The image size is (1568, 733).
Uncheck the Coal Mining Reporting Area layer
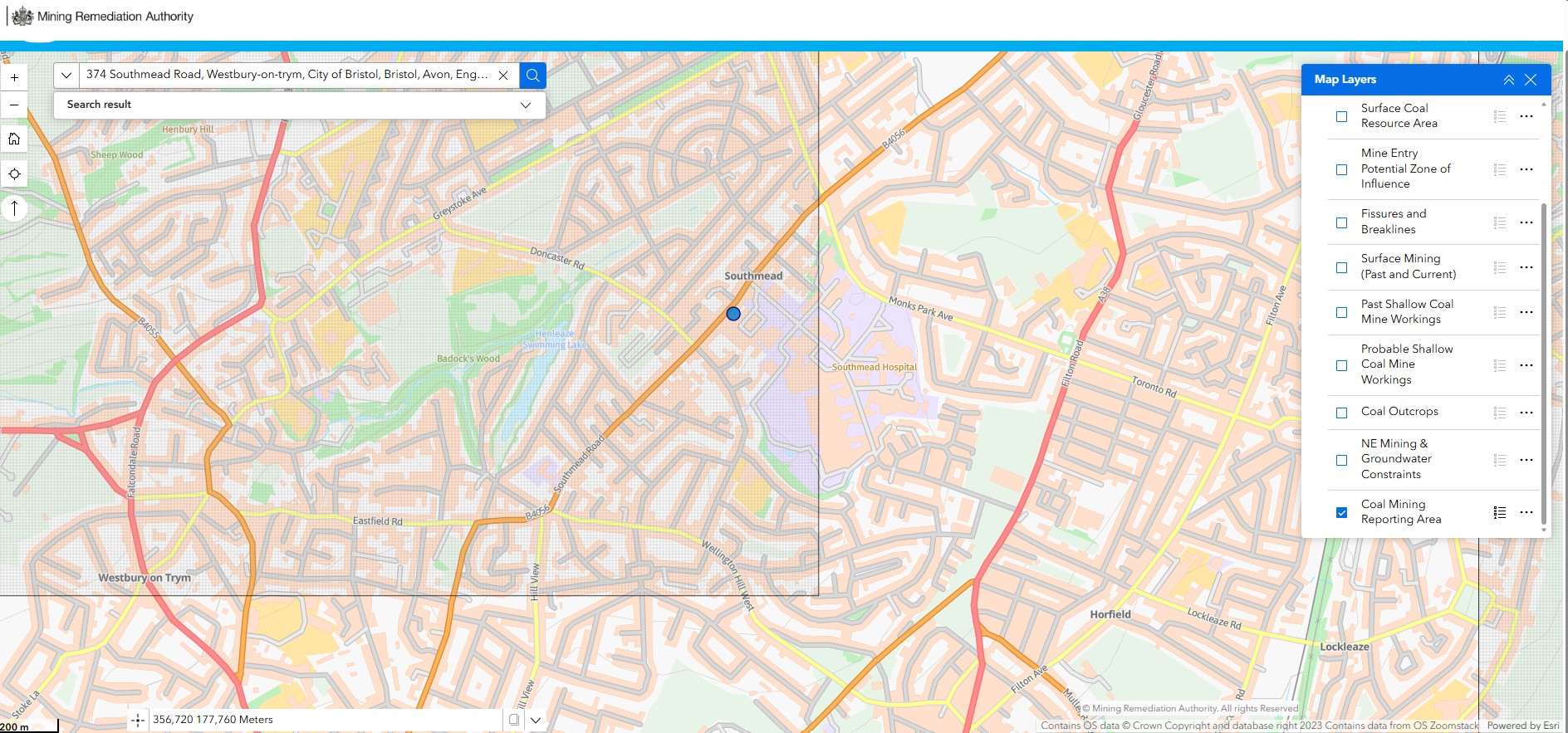pyautogui.click(x=1341, y=512)
